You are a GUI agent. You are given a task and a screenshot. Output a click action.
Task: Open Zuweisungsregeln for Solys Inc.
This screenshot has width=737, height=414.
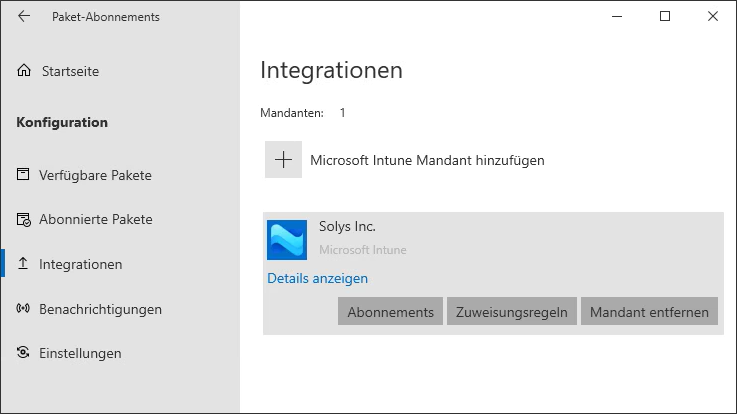tap(511, 312)
